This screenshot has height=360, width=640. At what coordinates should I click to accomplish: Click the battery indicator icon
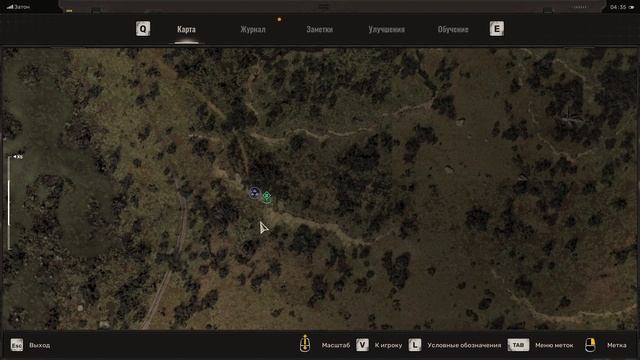[x=632, y=7]
